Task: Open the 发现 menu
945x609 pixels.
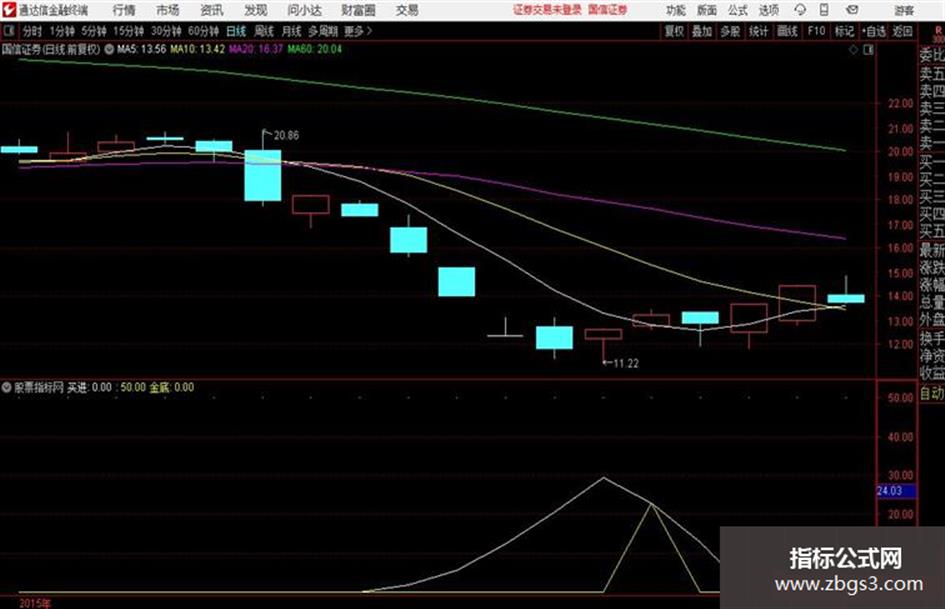Action: click(x=256, y=10)
